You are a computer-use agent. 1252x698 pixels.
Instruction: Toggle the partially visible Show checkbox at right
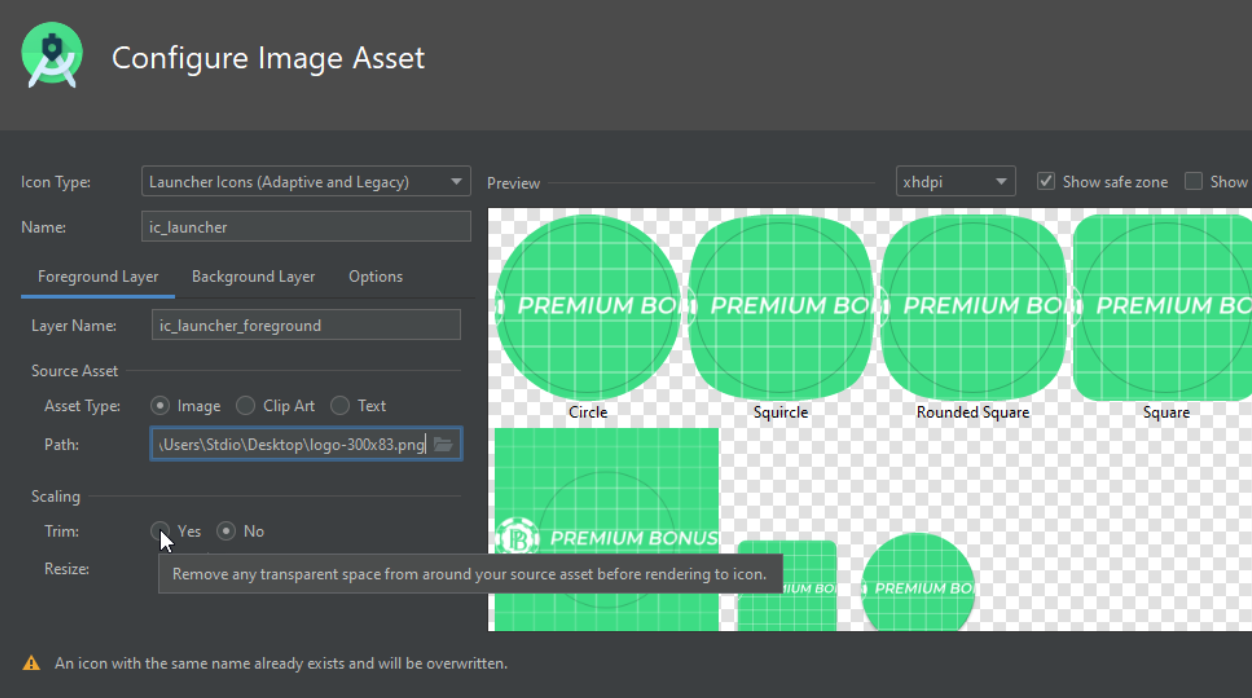tap(1193, 181)
